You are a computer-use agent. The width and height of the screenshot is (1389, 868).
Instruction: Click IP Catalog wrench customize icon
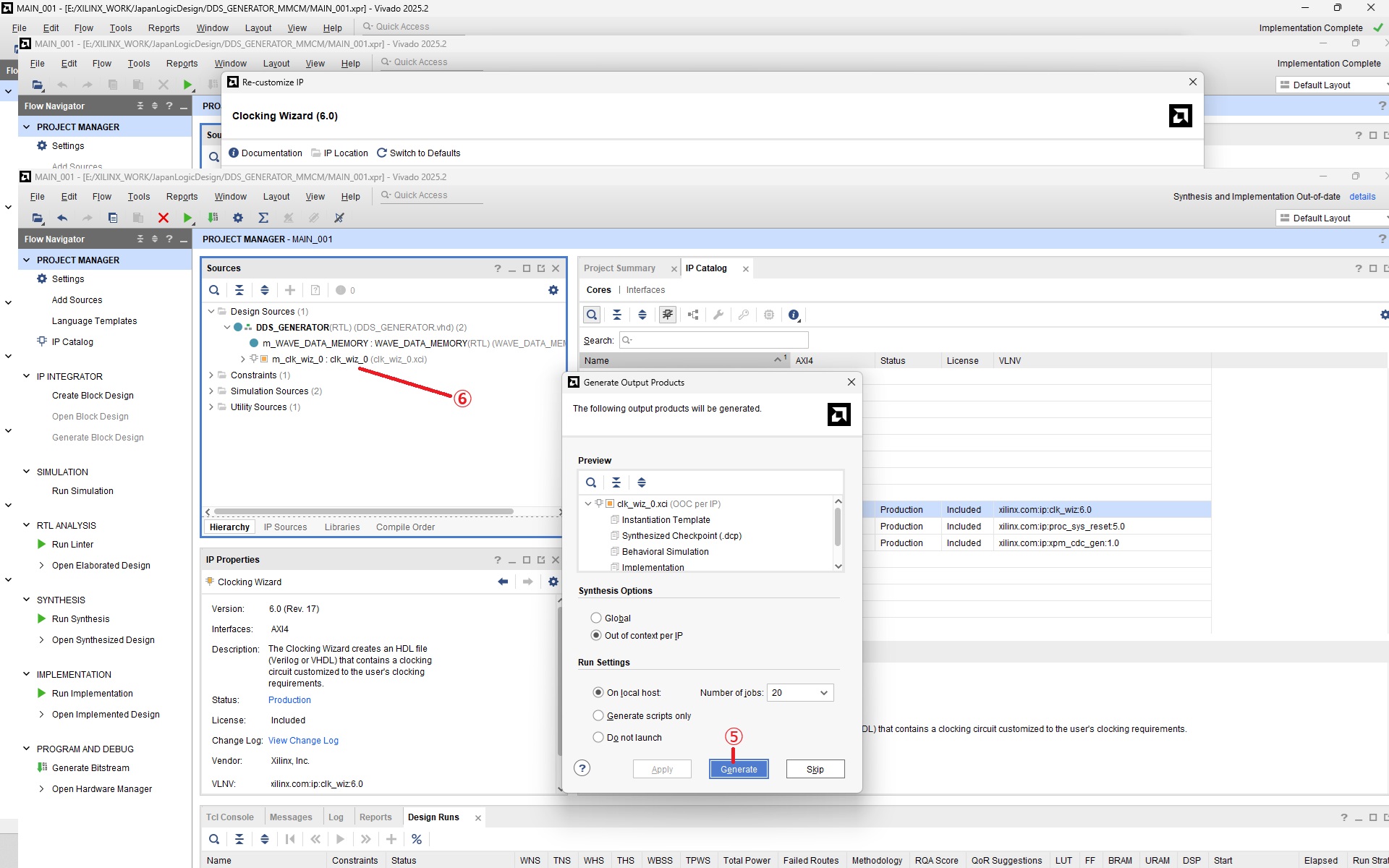point(718,315)
